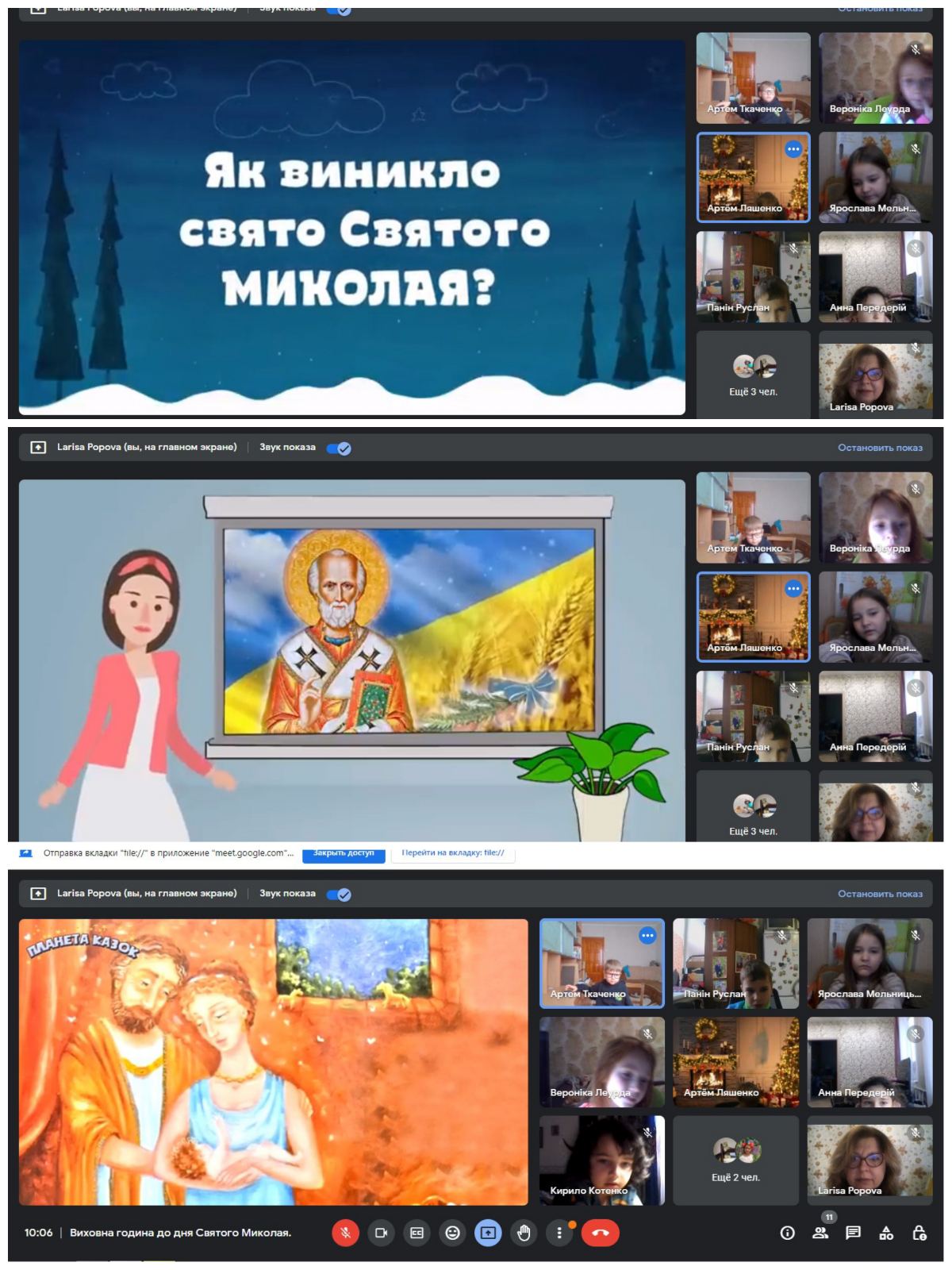End the call with the red hang-up button

[x=600, y=1233]
